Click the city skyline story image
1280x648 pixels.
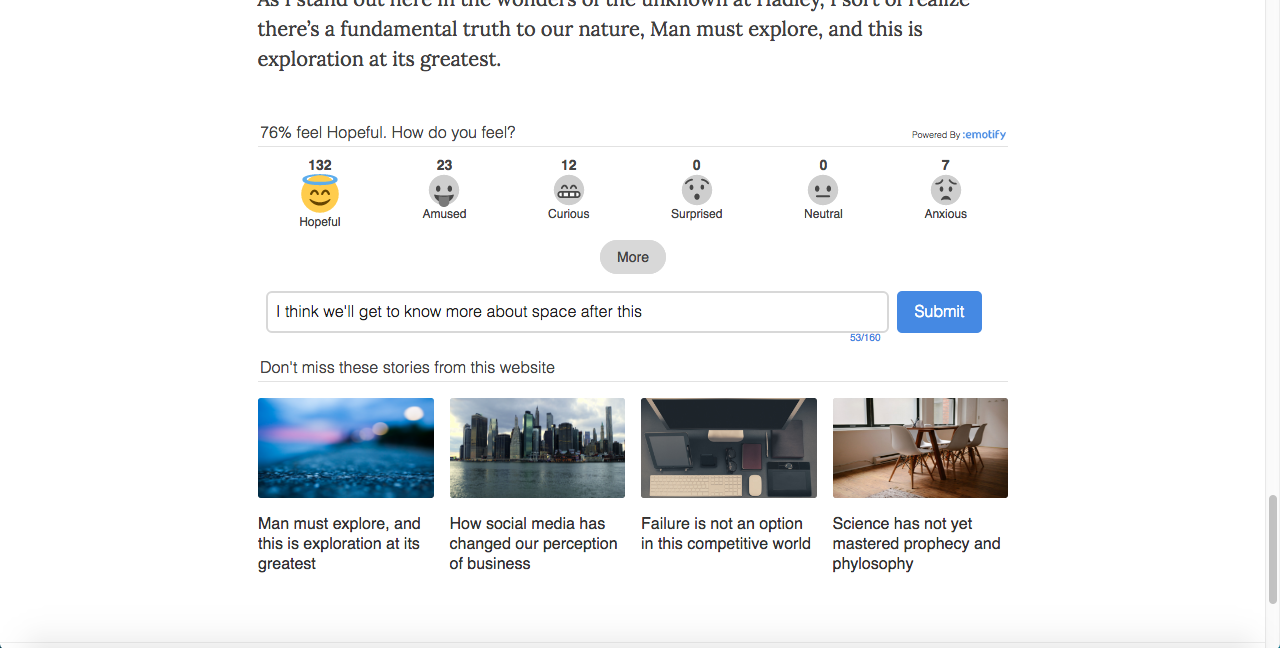click(x=537, y=447)
